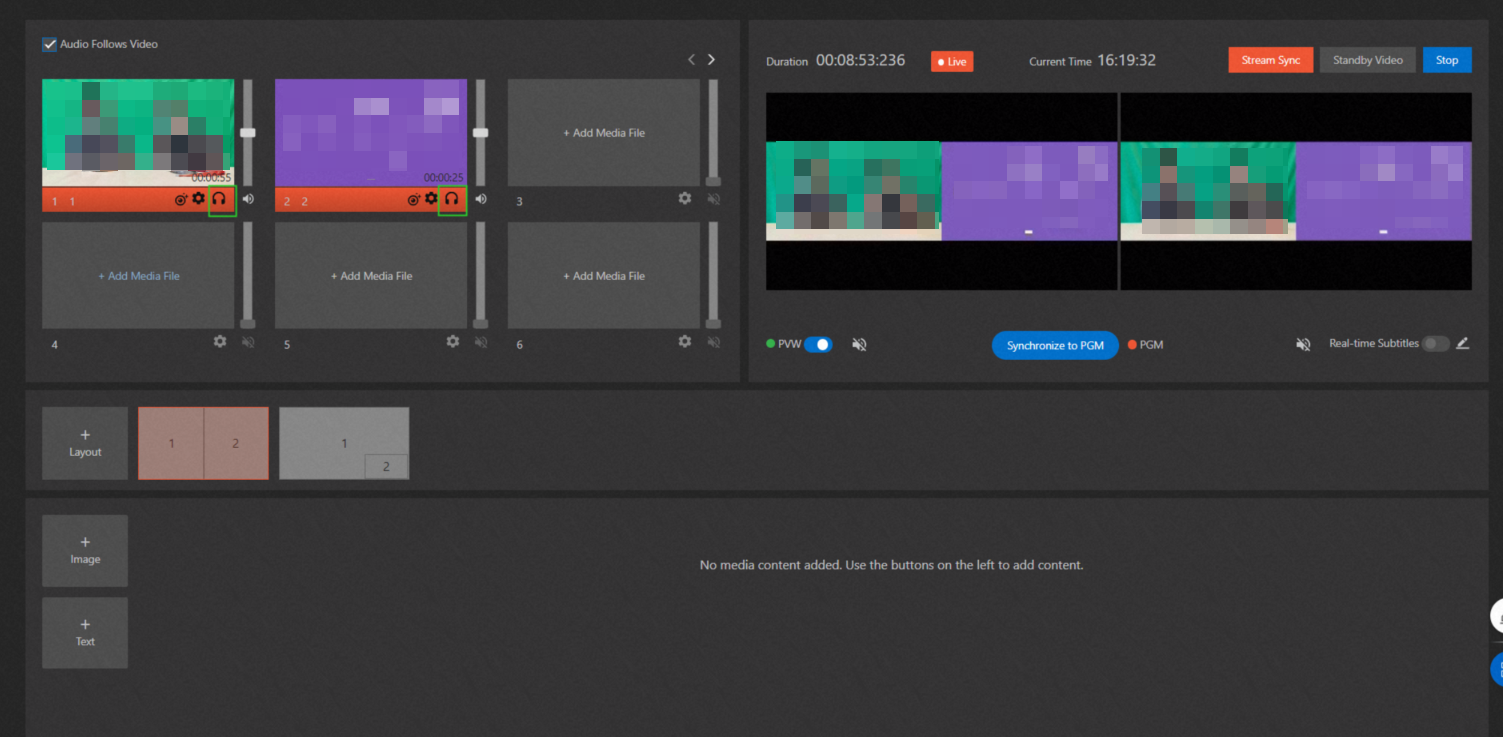This screenshot has width=1503, height=737.
Task: Unmute the PGM audio icon
Action: point(1303,344)
